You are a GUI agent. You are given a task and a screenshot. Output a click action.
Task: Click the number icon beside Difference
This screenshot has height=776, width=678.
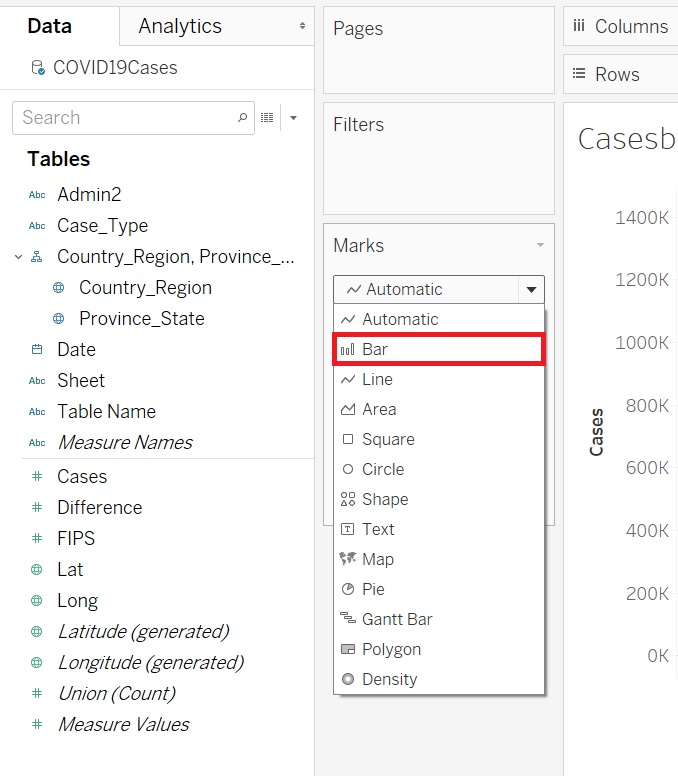point(37,508)
